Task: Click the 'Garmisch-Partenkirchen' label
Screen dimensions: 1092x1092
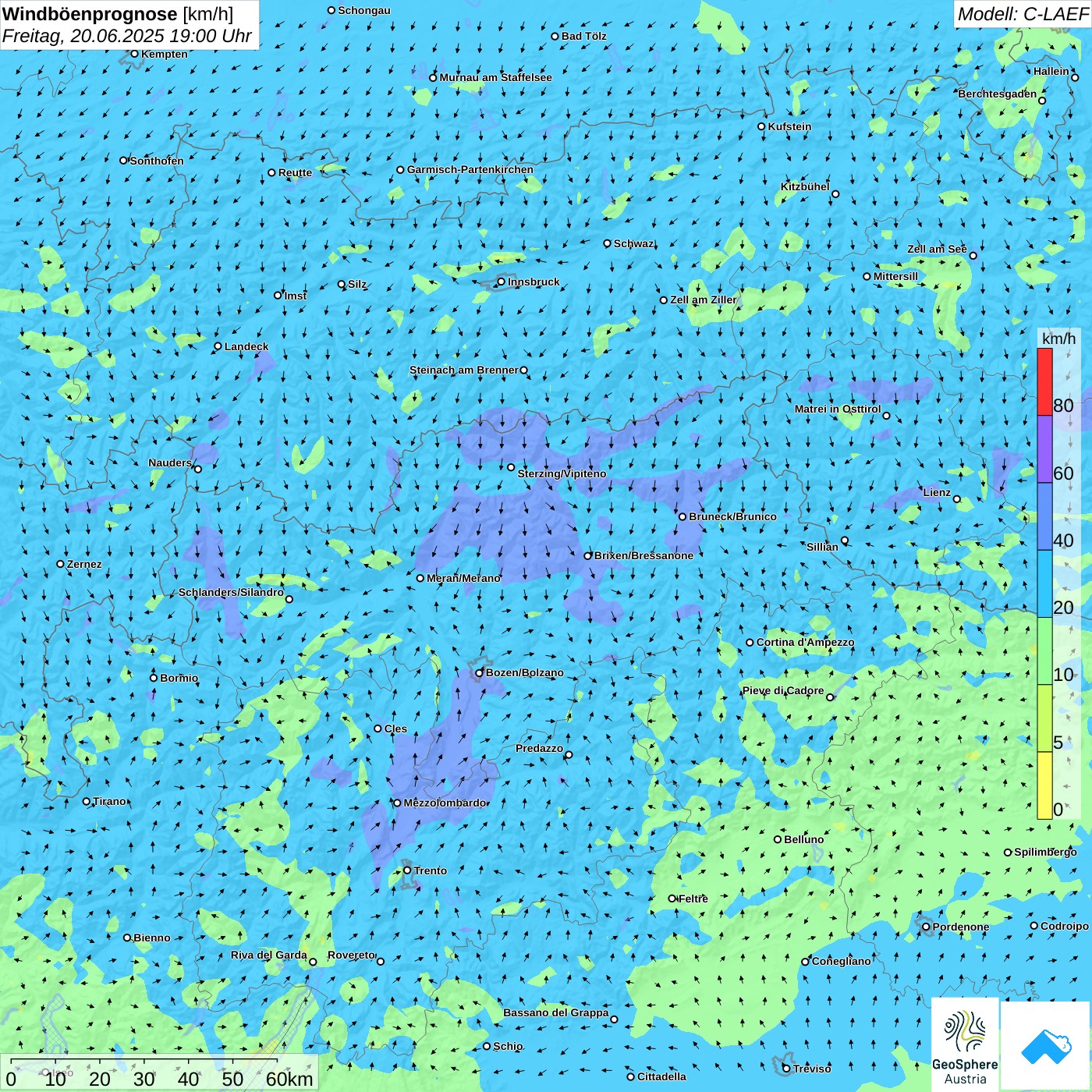Action: tap(470, 169)
